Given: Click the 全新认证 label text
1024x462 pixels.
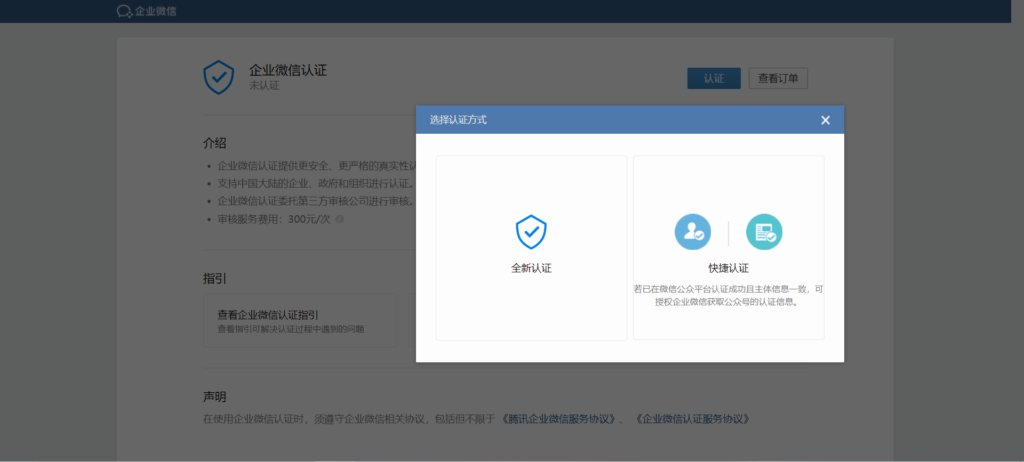Looking at the screenshot, I should pos(531,268).
